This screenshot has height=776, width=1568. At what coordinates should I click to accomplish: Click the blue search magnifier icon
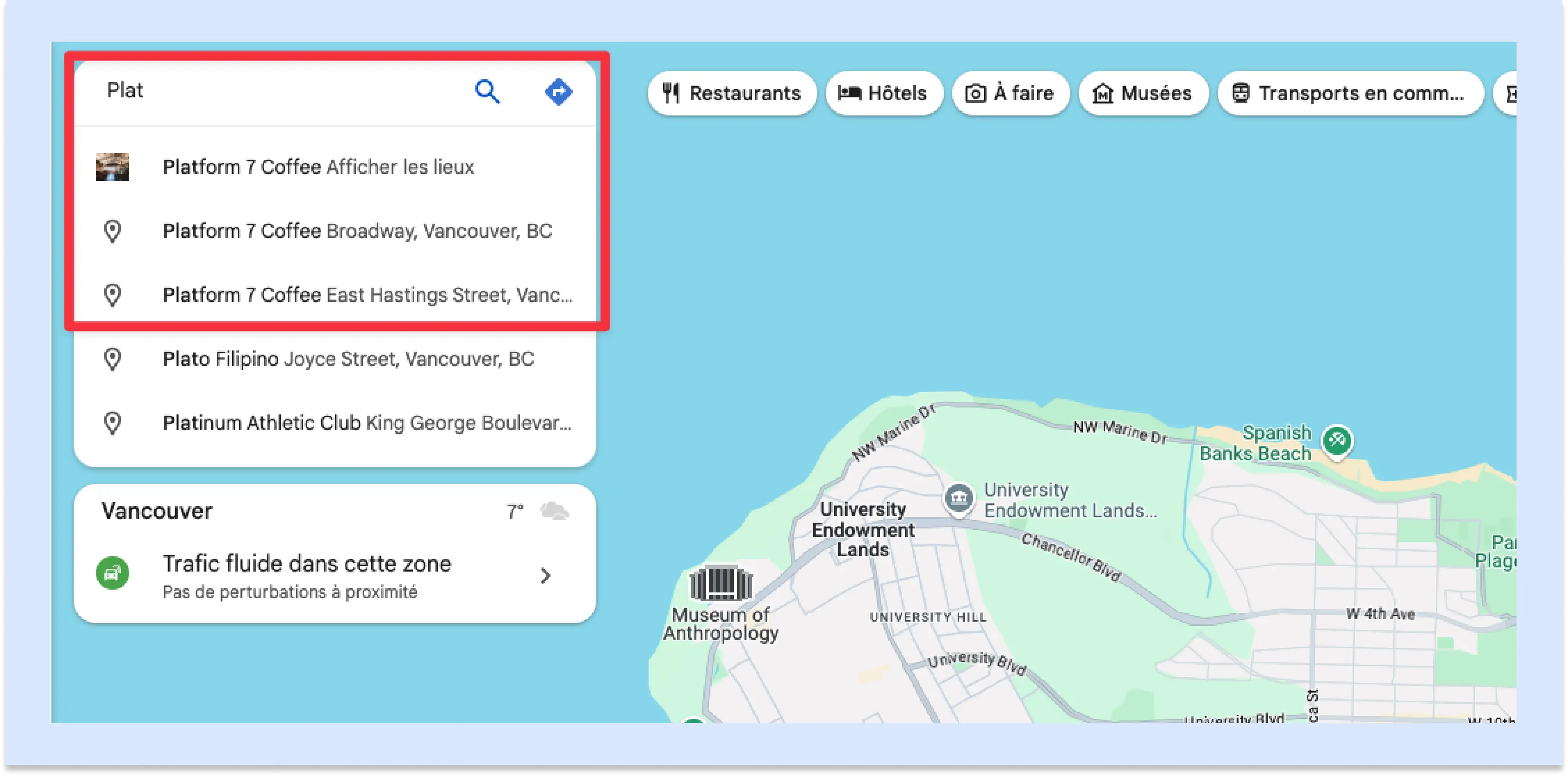[487, 92]
